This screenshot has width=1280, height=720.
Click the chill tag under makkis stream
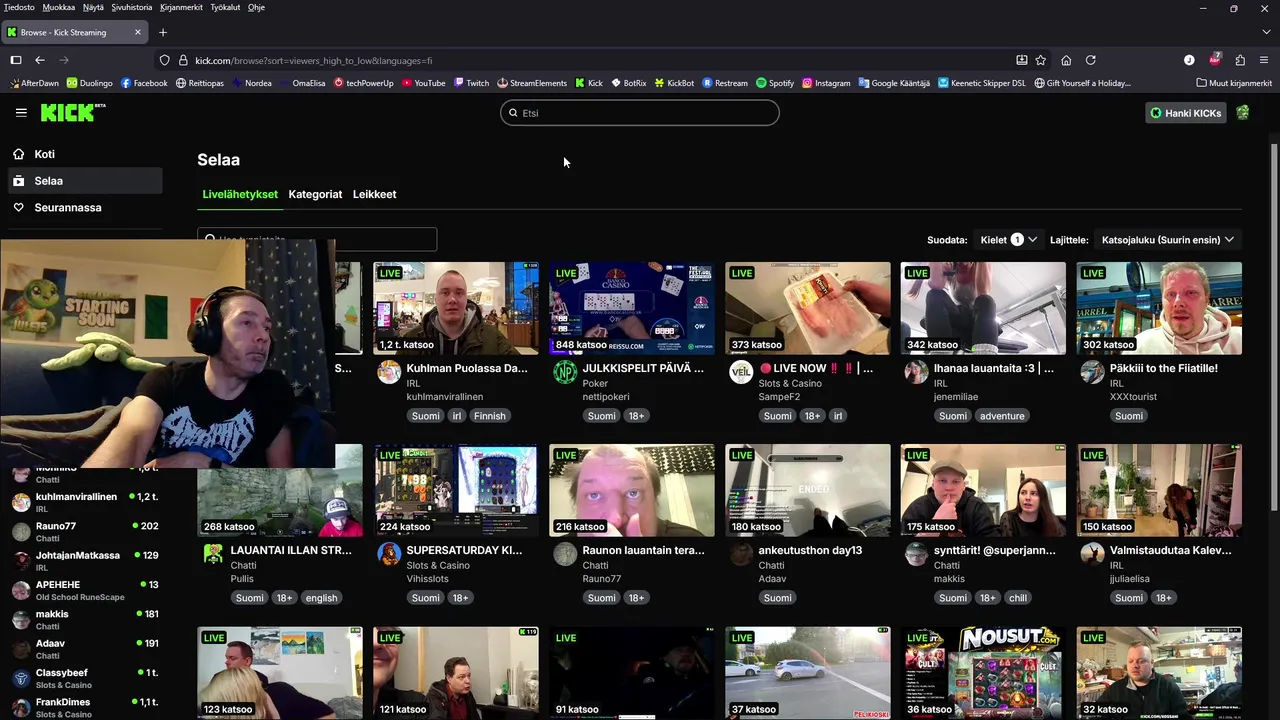point(1018,598)
